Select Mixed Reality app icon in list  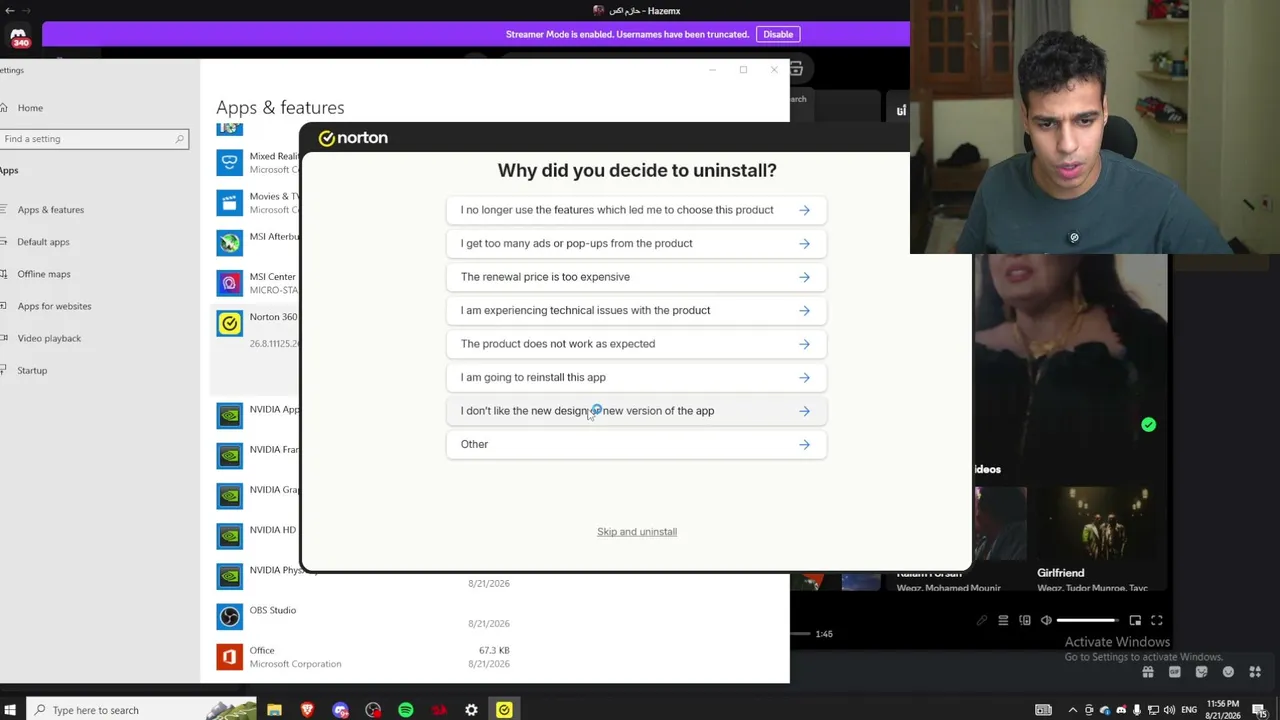pos(230,163)
